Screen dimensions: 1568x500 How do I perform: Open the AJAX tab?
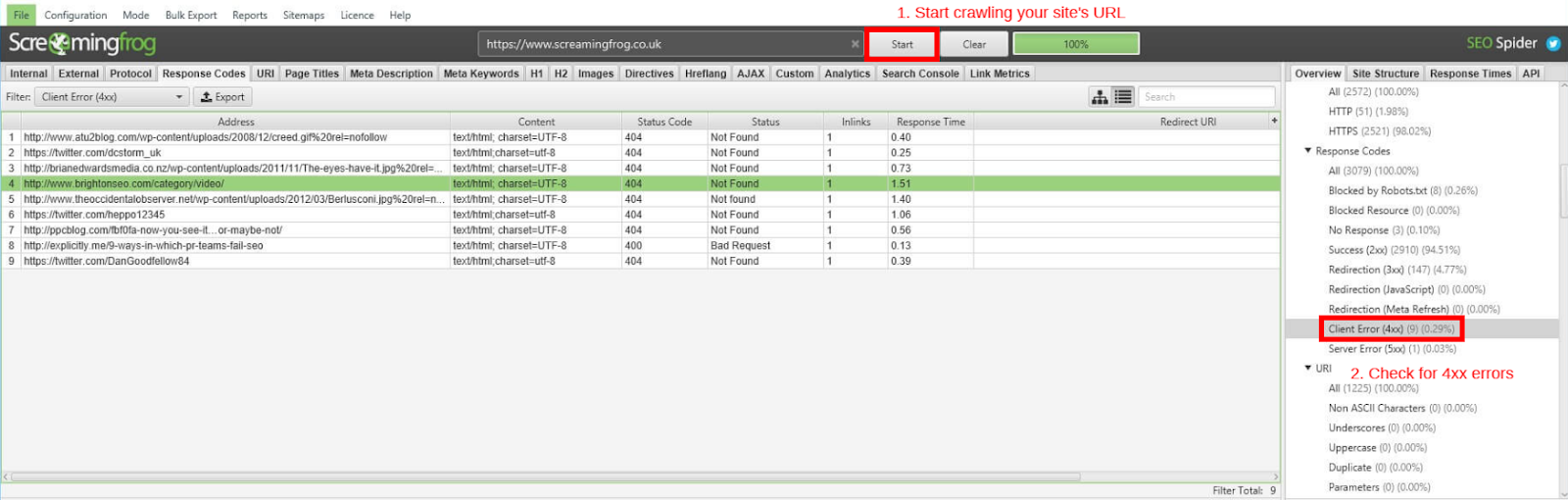(751, 74)
